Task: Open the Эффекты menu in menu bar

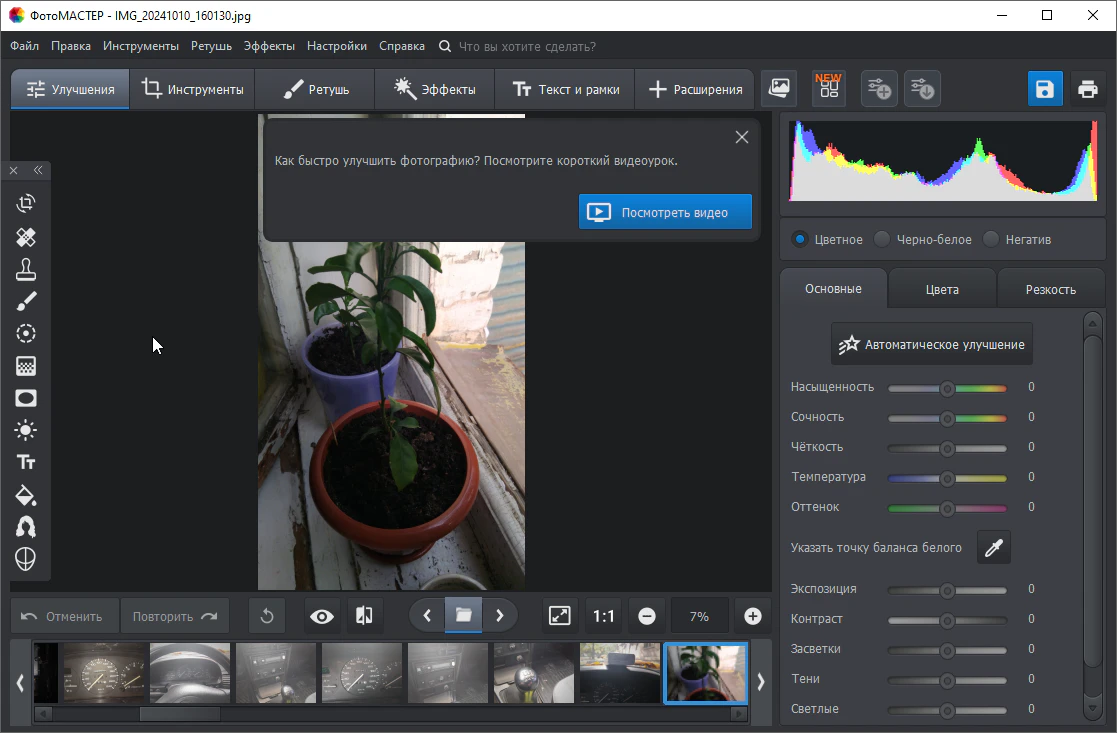Action: click(269, 46)
